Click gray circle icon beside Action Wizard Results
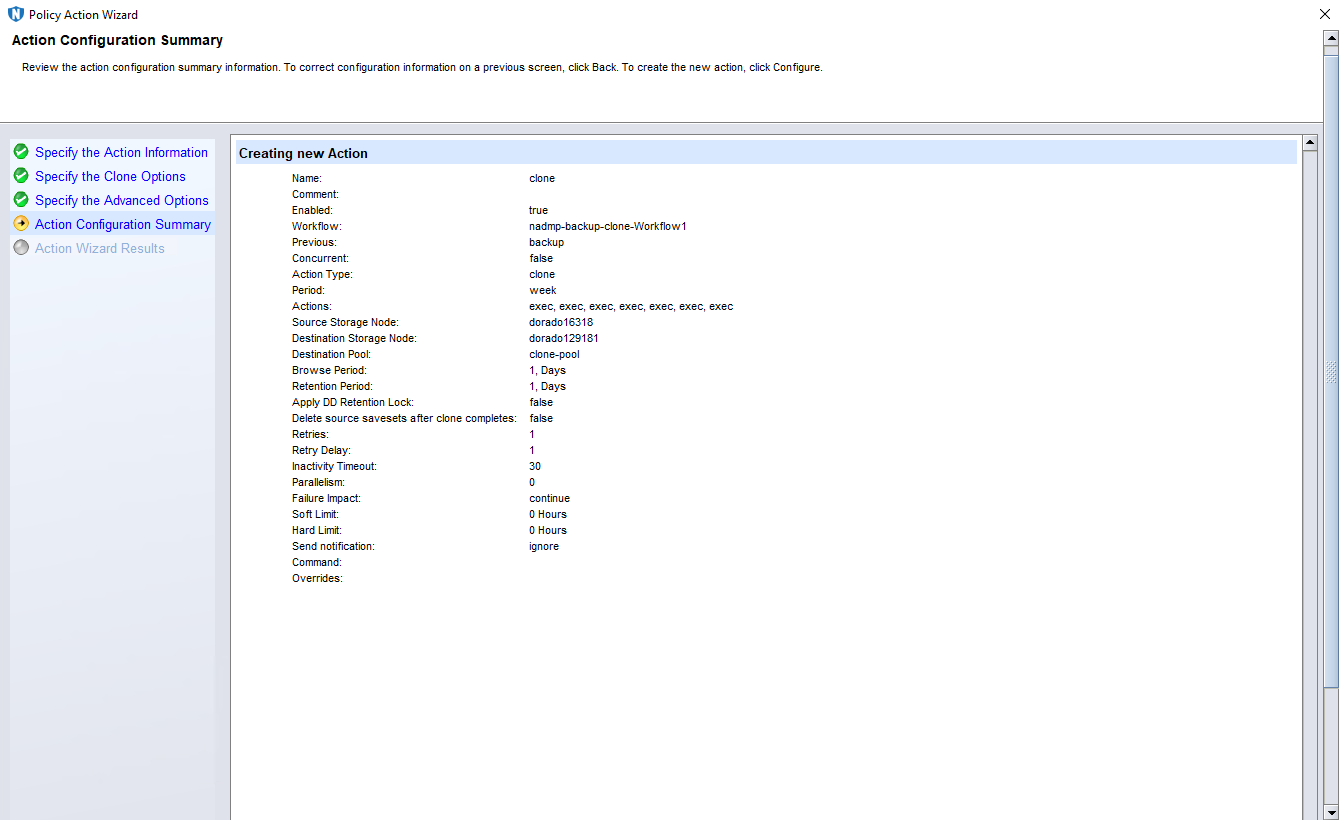1339x820 pixels. point(21,248)
